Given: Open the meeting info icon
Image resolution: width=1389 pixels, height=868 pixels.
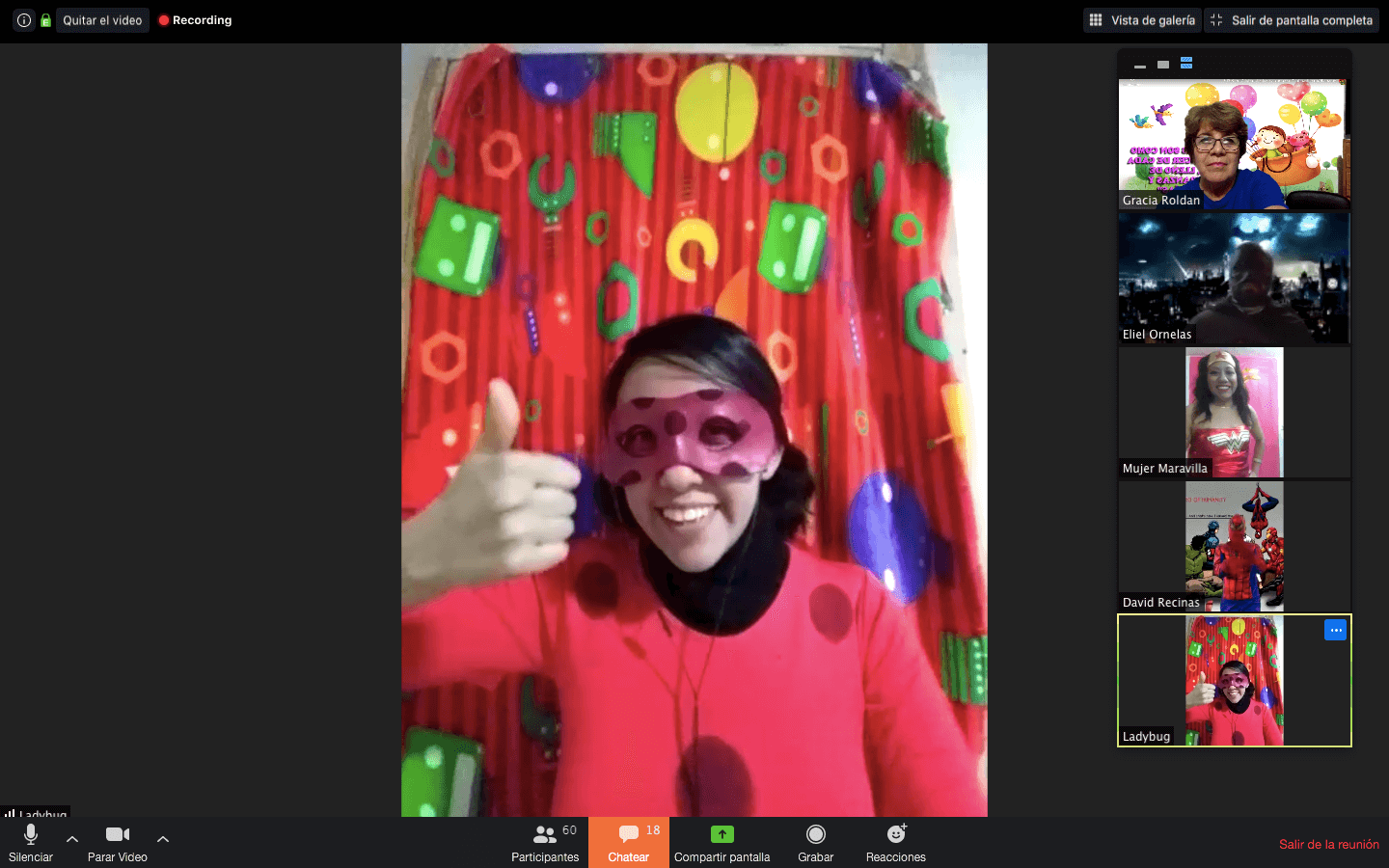Looking at the screenshot, I should click(x=24, y=20).
